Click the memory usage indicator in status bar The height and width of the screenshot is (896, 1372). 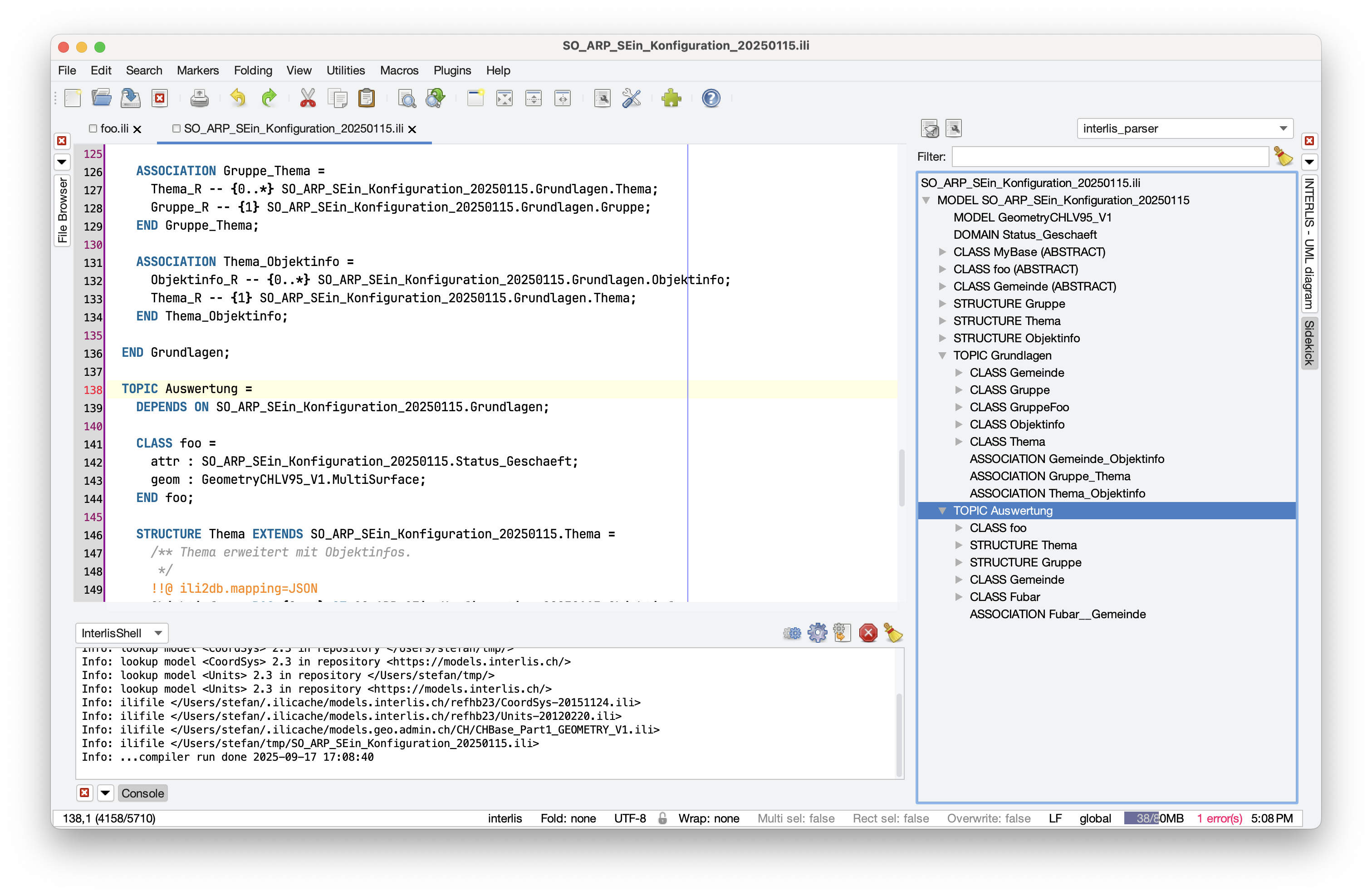coord(1153,819)
